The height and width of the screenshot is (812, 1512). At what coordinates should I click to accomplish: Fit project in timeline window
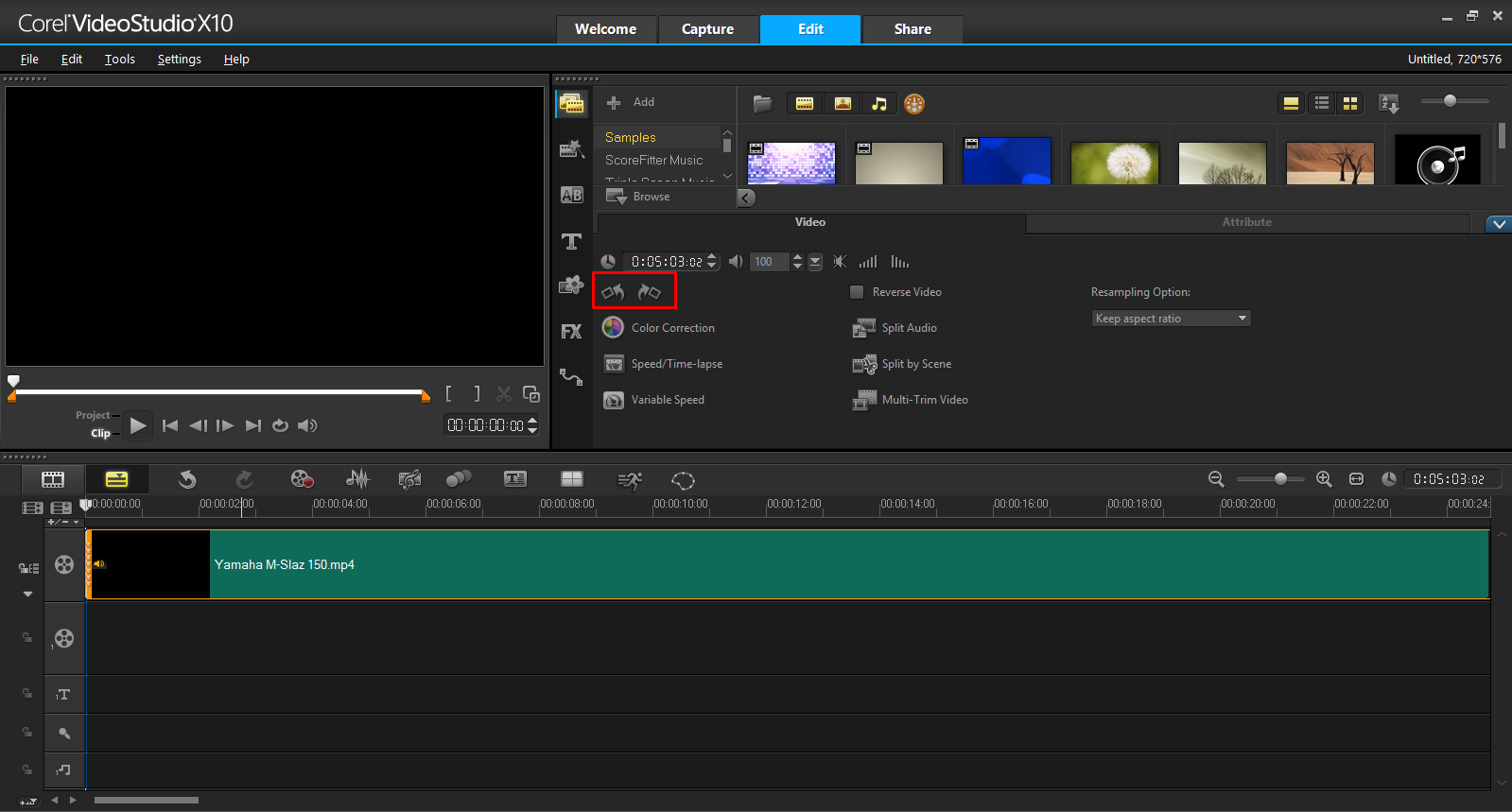(1356, 479)
